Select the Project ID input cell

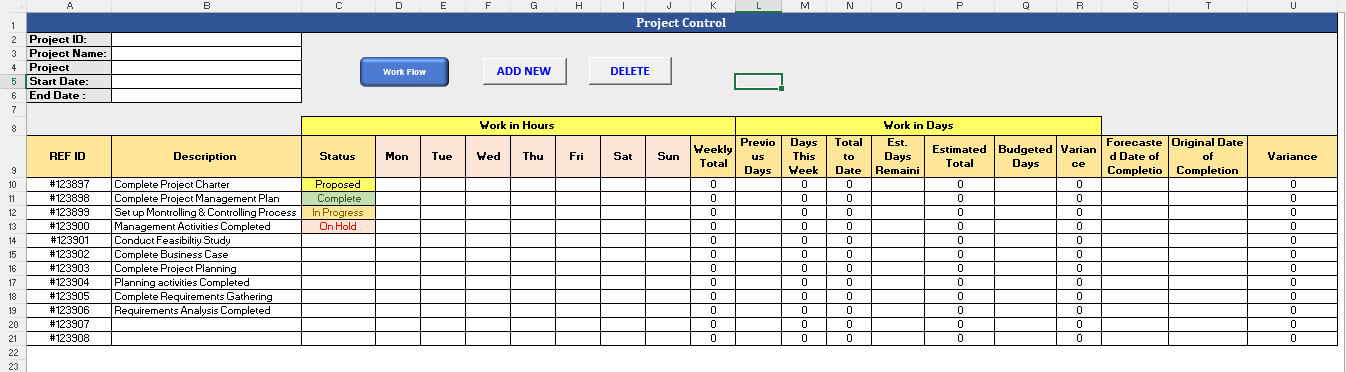(206, 39)
